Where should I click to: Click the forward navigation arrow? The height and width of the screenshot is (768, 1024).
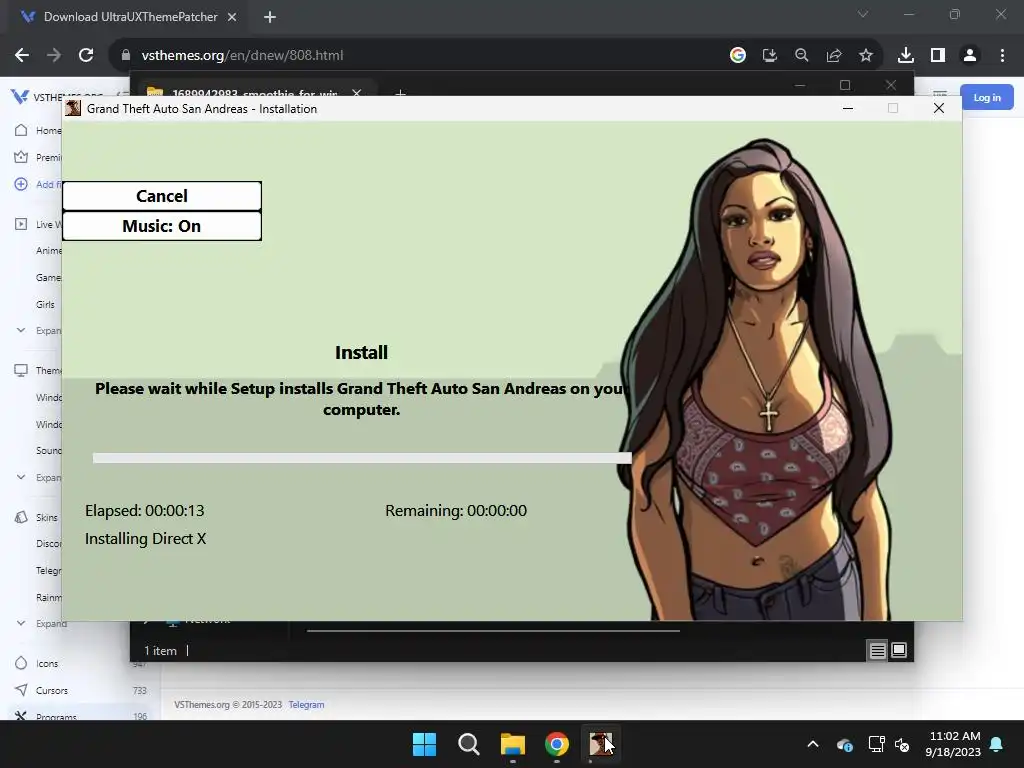coord(54,56)
